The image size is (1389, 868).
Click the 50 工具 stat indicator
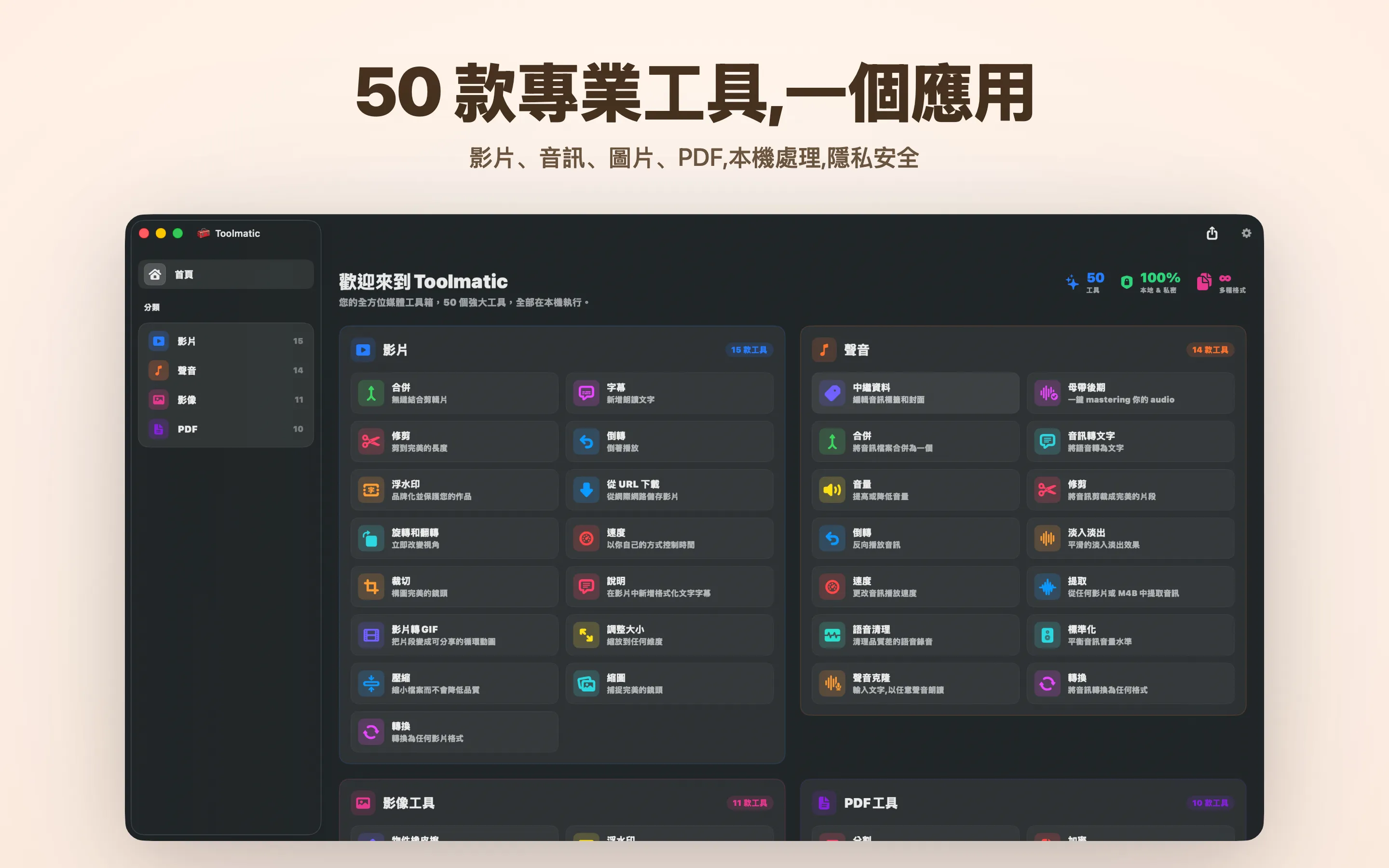pyautogui.click(x=1085, y=282)
